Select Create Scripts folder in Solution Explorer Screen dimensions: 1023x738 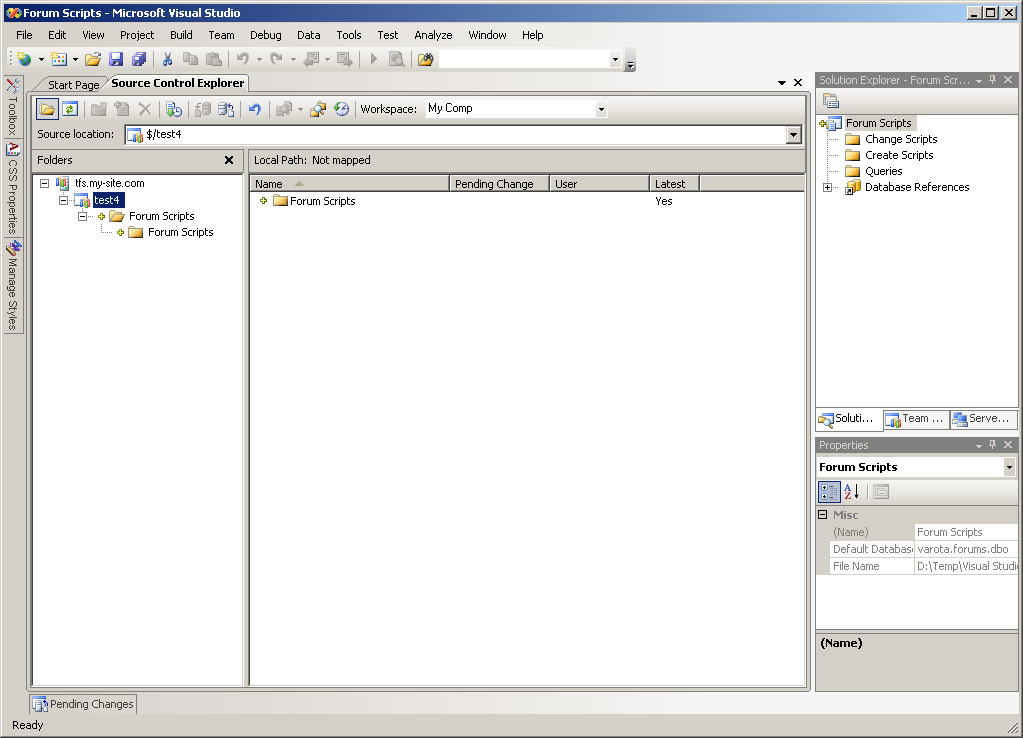point(899,155)
